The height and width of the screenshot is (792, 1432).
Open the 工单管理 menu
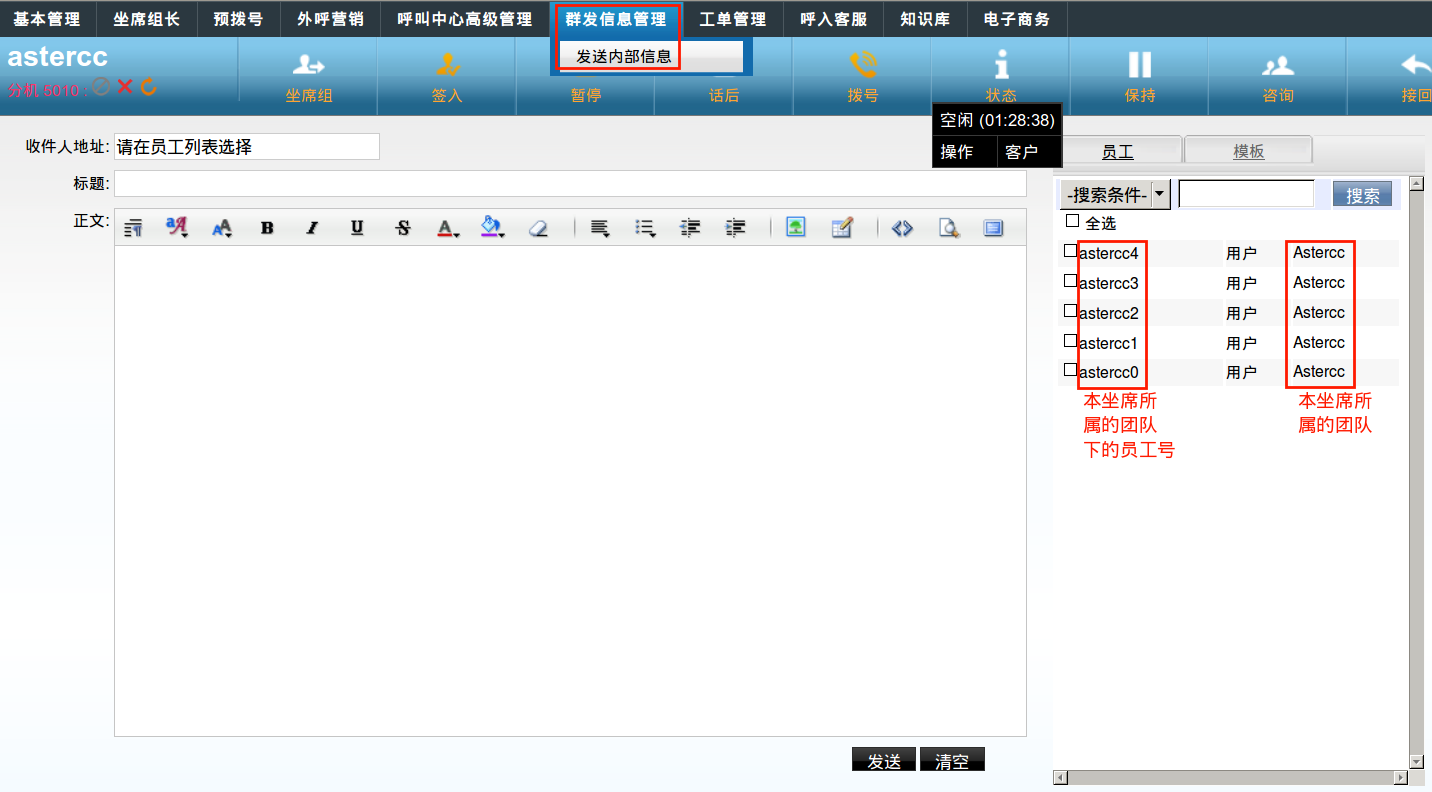732,19
